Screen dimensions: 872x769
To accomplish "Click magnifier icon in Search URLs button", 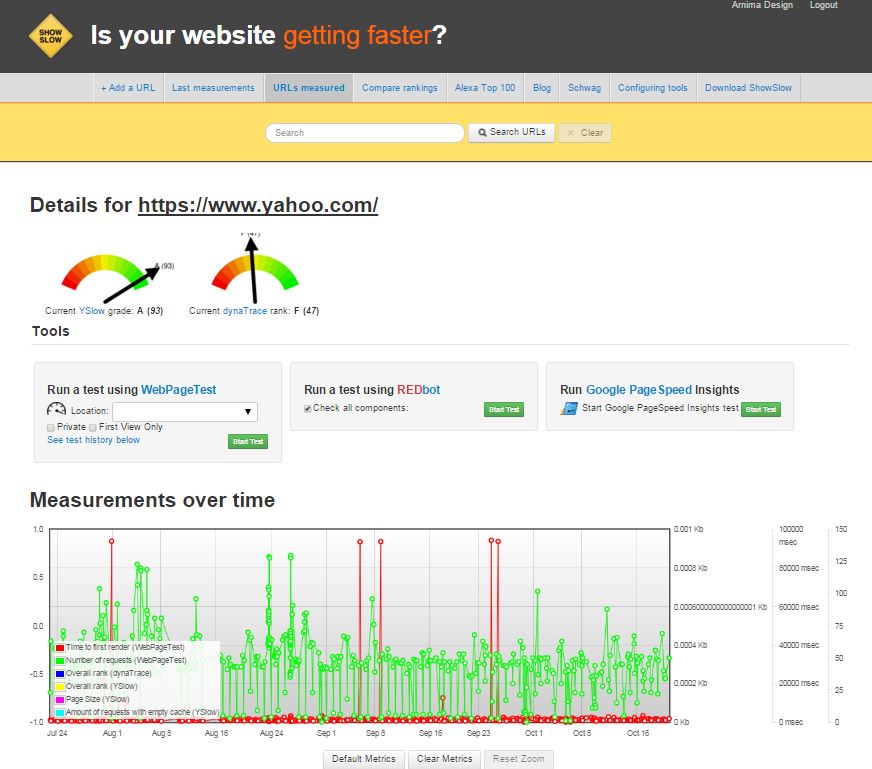I will (482, 132).
